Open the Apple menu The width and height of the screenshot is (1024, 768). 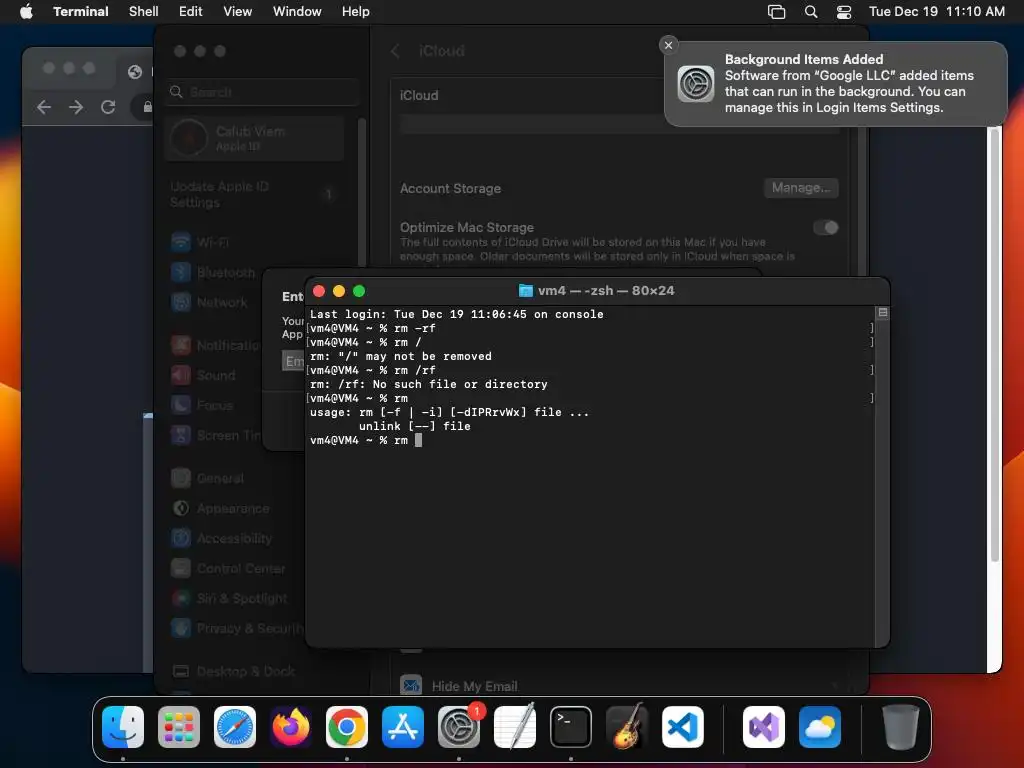[26, 11]
